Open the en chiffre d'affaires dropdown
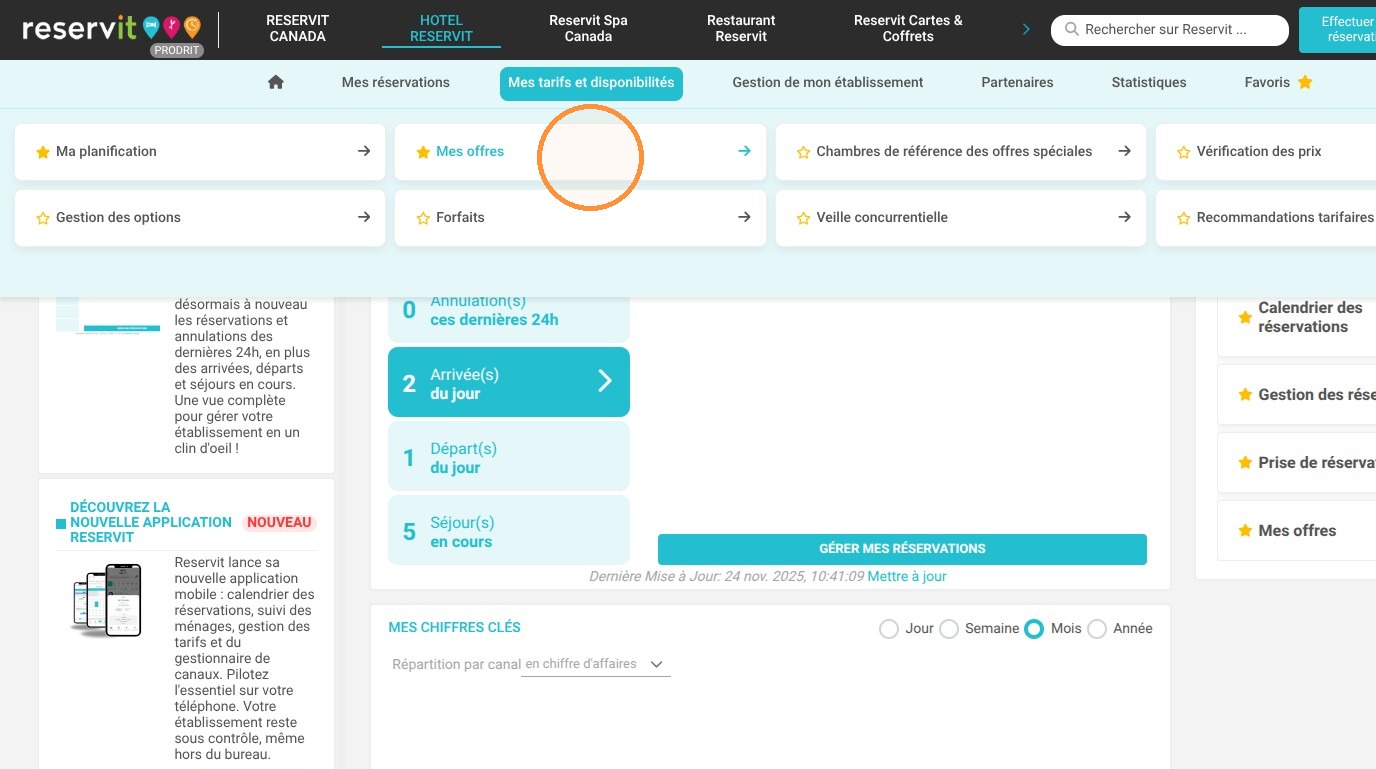 (596, 664)
